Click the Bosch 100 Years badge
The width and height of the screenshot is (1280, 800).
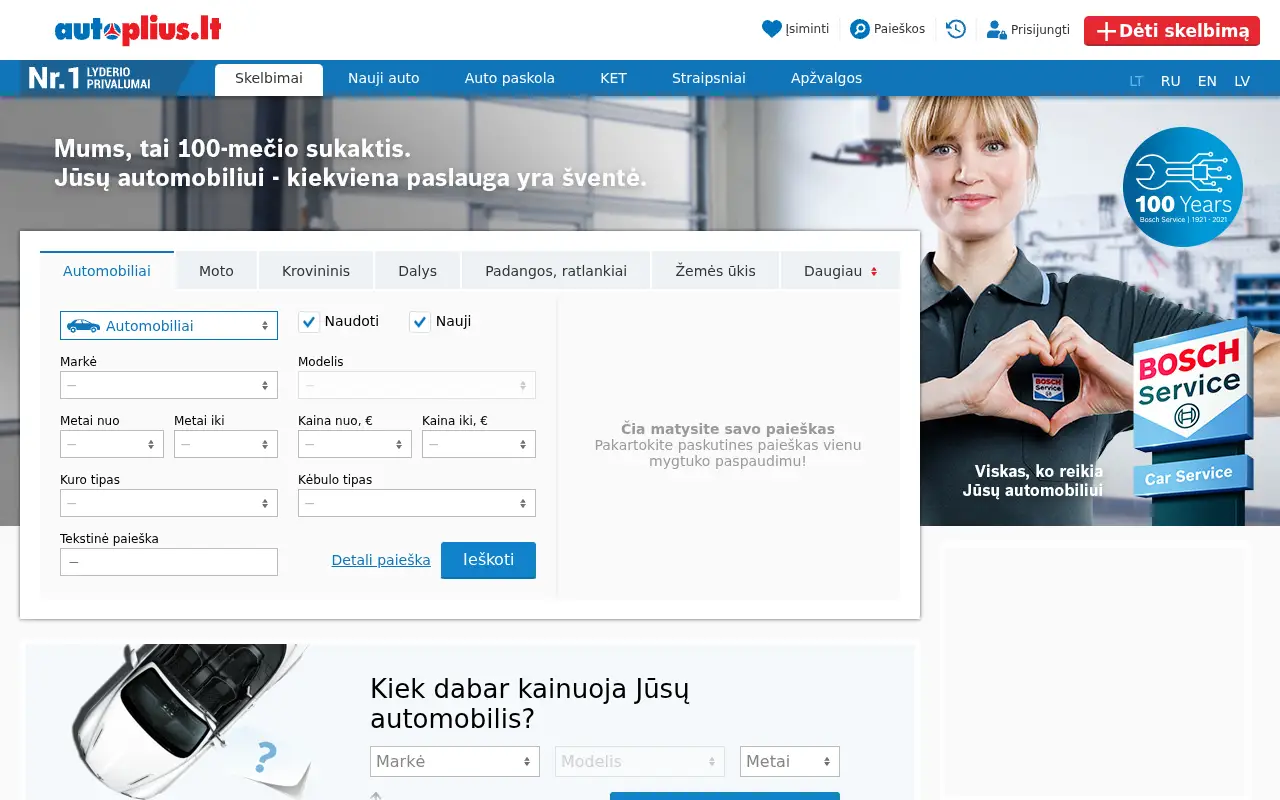(x=1182, y=187)
